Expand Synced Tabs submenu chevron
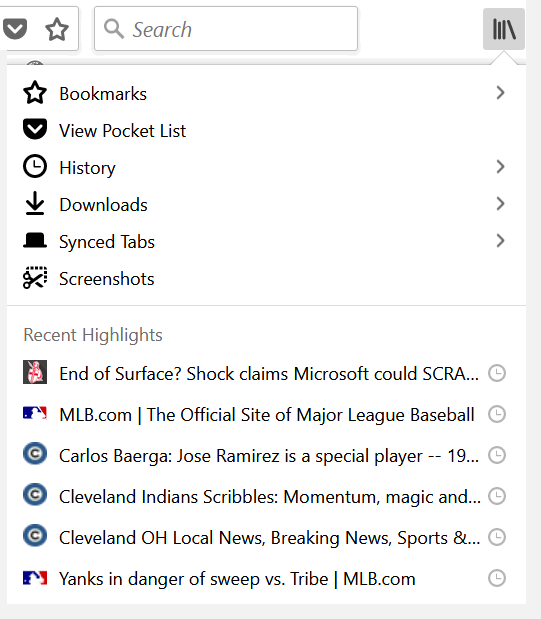Screen dimensions: 541x619 click(x=500, y=240)
